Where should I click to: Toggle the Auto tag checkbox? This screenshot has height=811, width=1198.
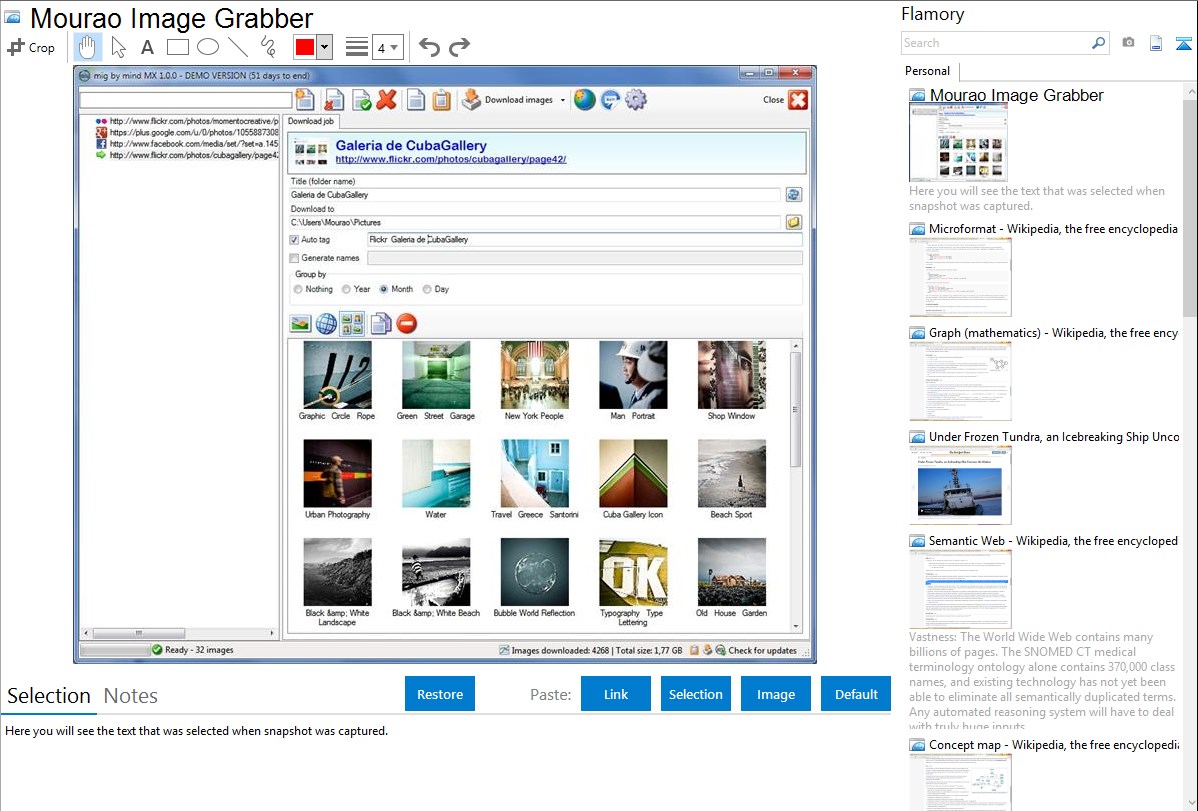coord(294,240)
